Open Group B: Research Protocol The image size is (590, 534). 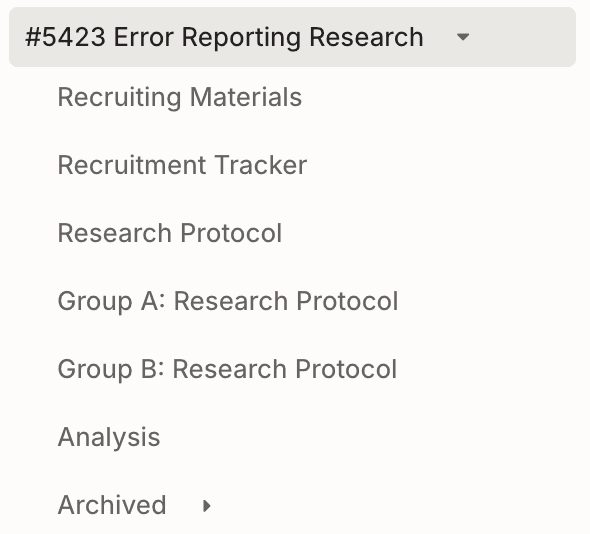tap(227, 369)
